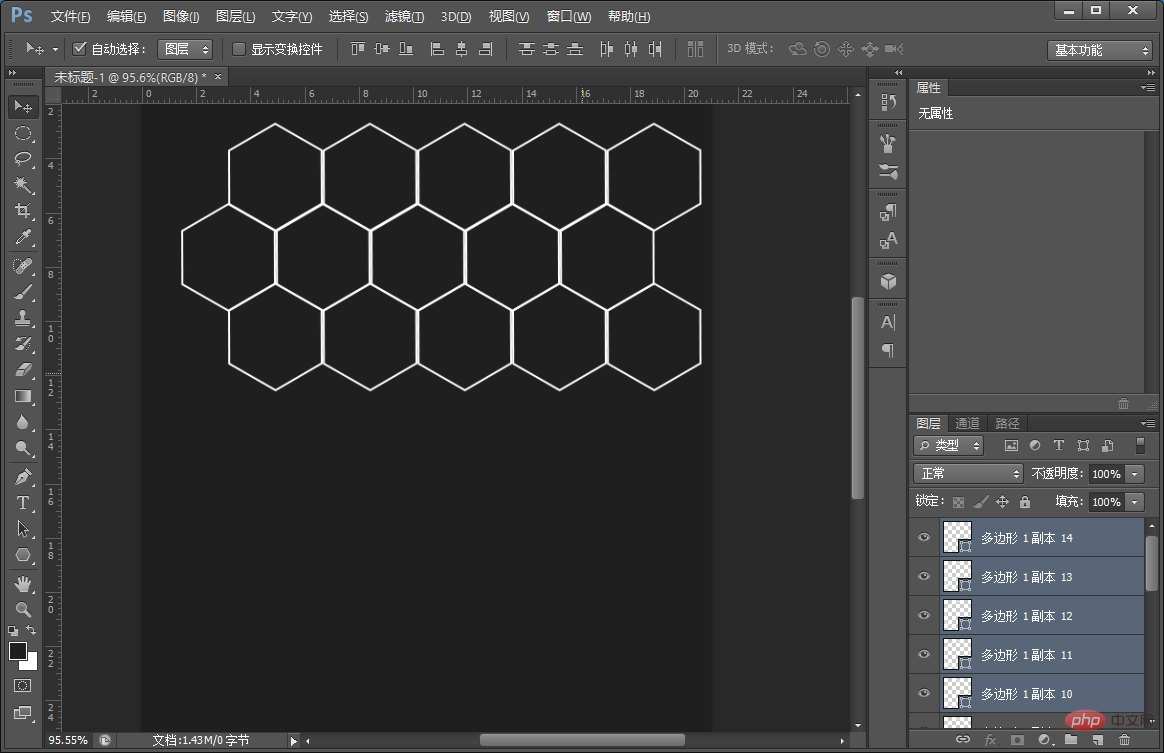Open the Paragraph panel icon
This screenshot has width=1164, height=753.
[888, 350]
